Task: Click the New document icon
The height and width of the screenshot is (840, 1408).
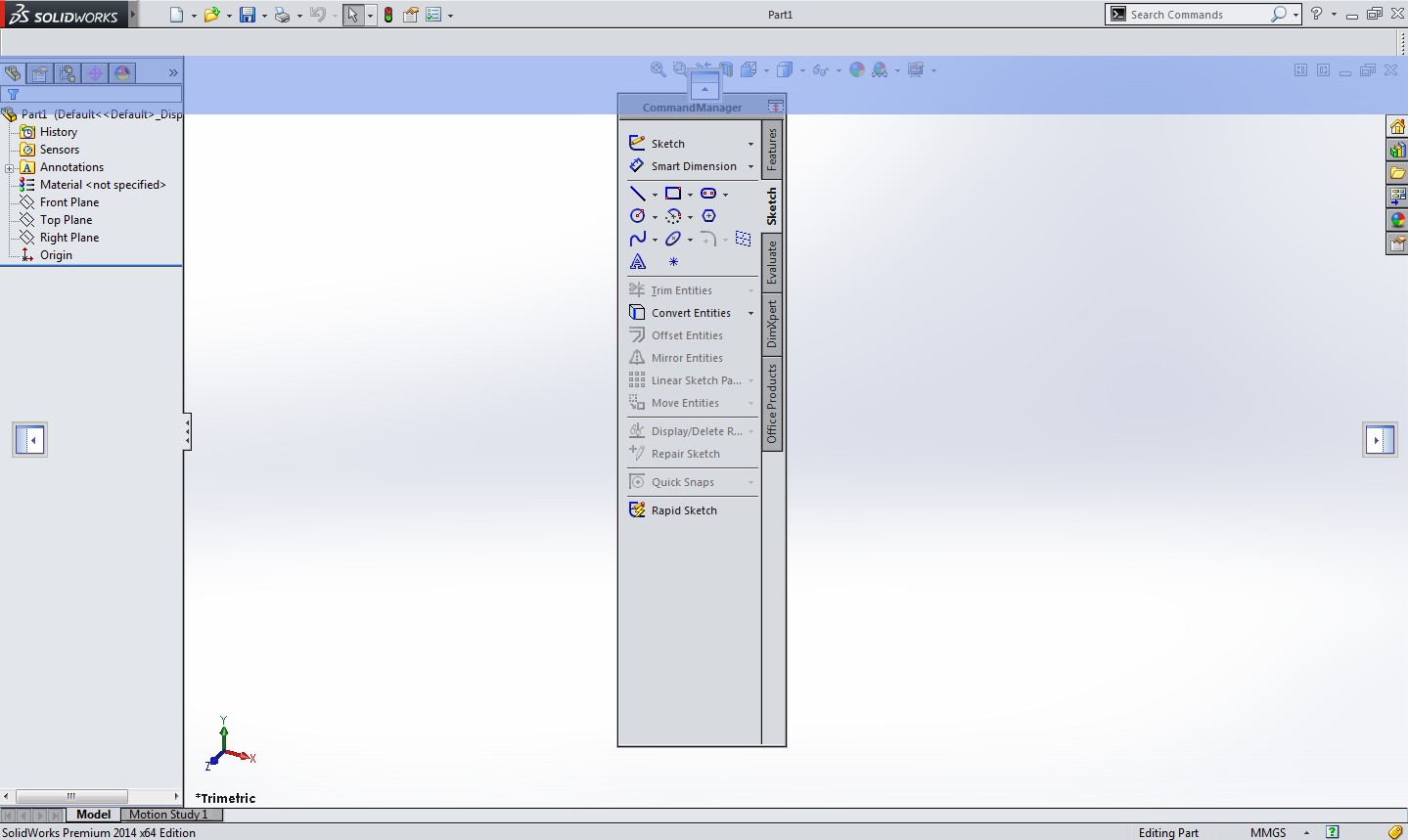Action: [176, 15]
